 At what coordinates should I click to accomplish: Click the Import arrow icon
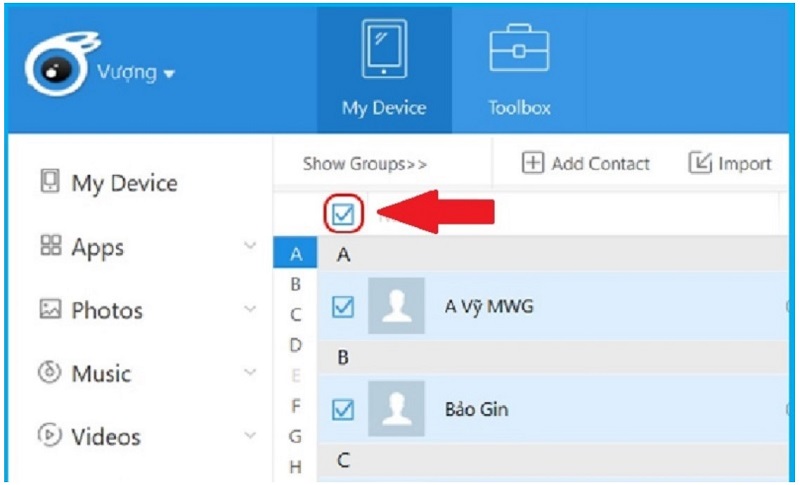(x=699, y=164)
